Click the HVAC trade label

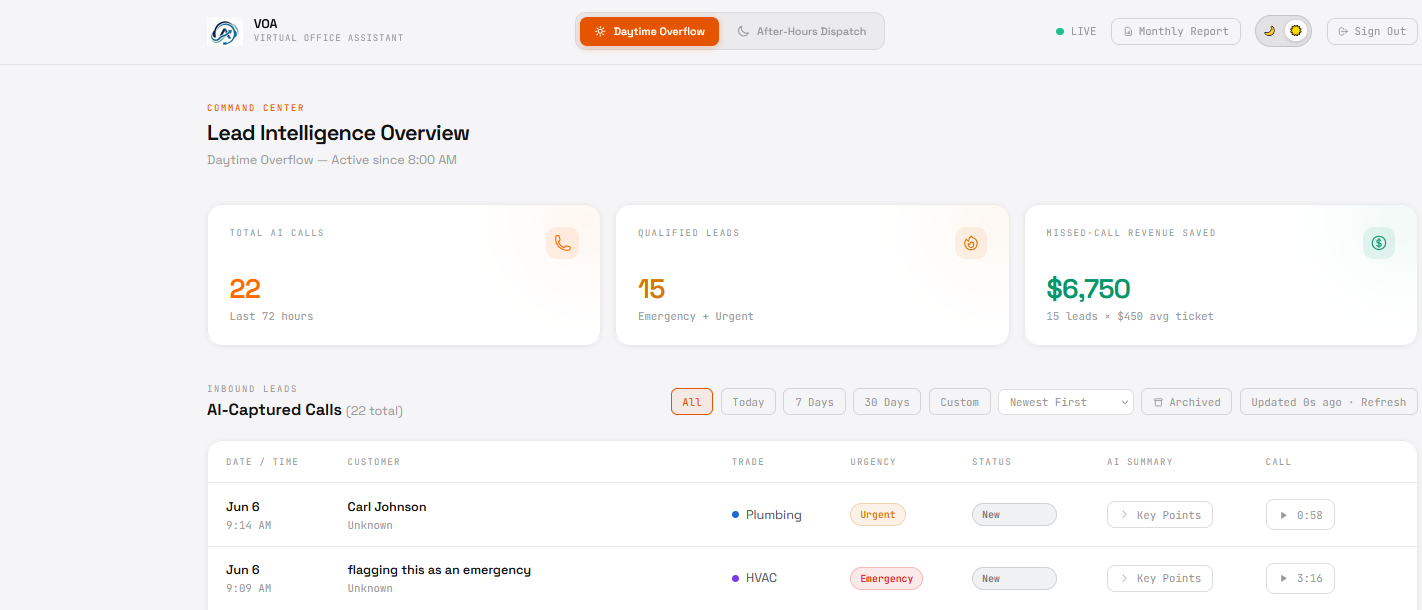[761, 578]
